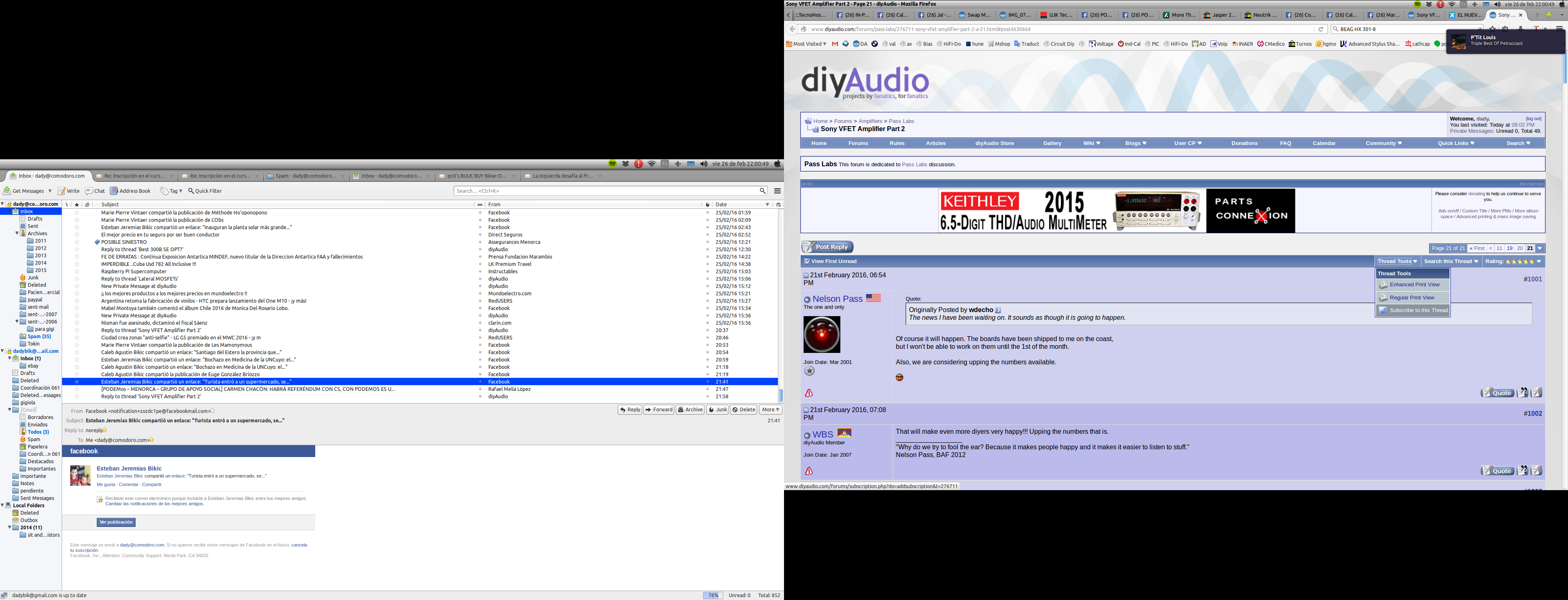Click Firefox page vertical scrollbar thumb
The height and width of the screenshot is (600, 1568).
coord(1565,68)
